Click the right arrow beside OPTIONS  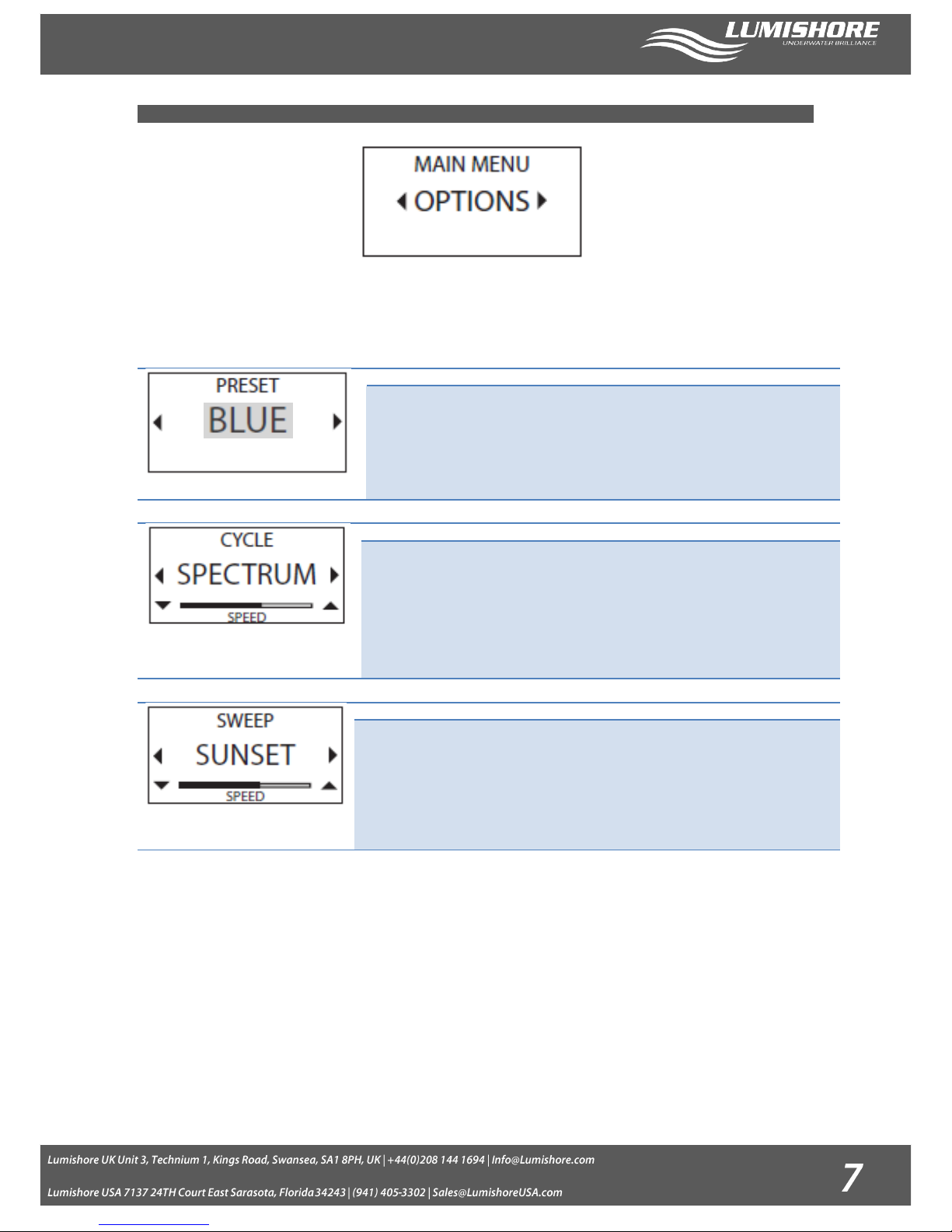click(x=542, y=201)
